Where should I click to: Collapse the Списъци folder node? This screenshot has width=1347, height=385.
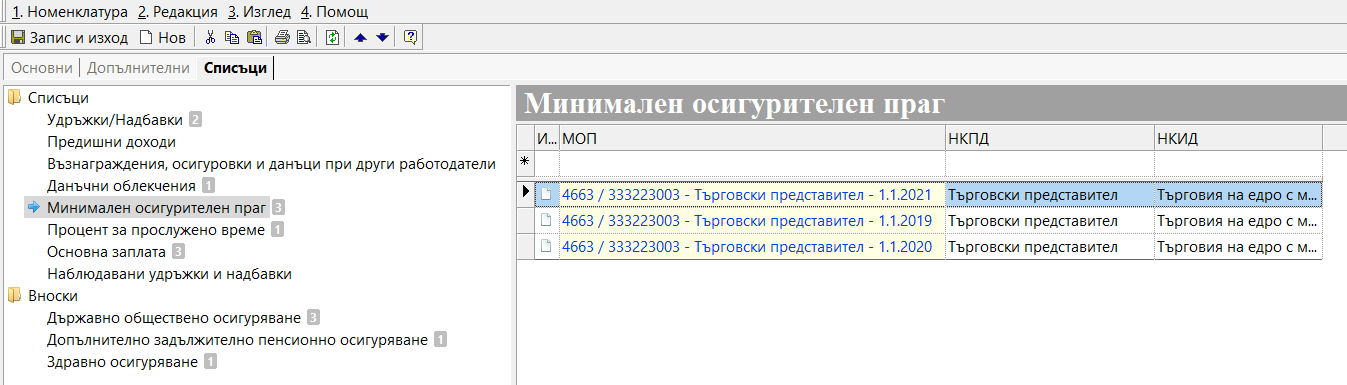click(14, 98)
